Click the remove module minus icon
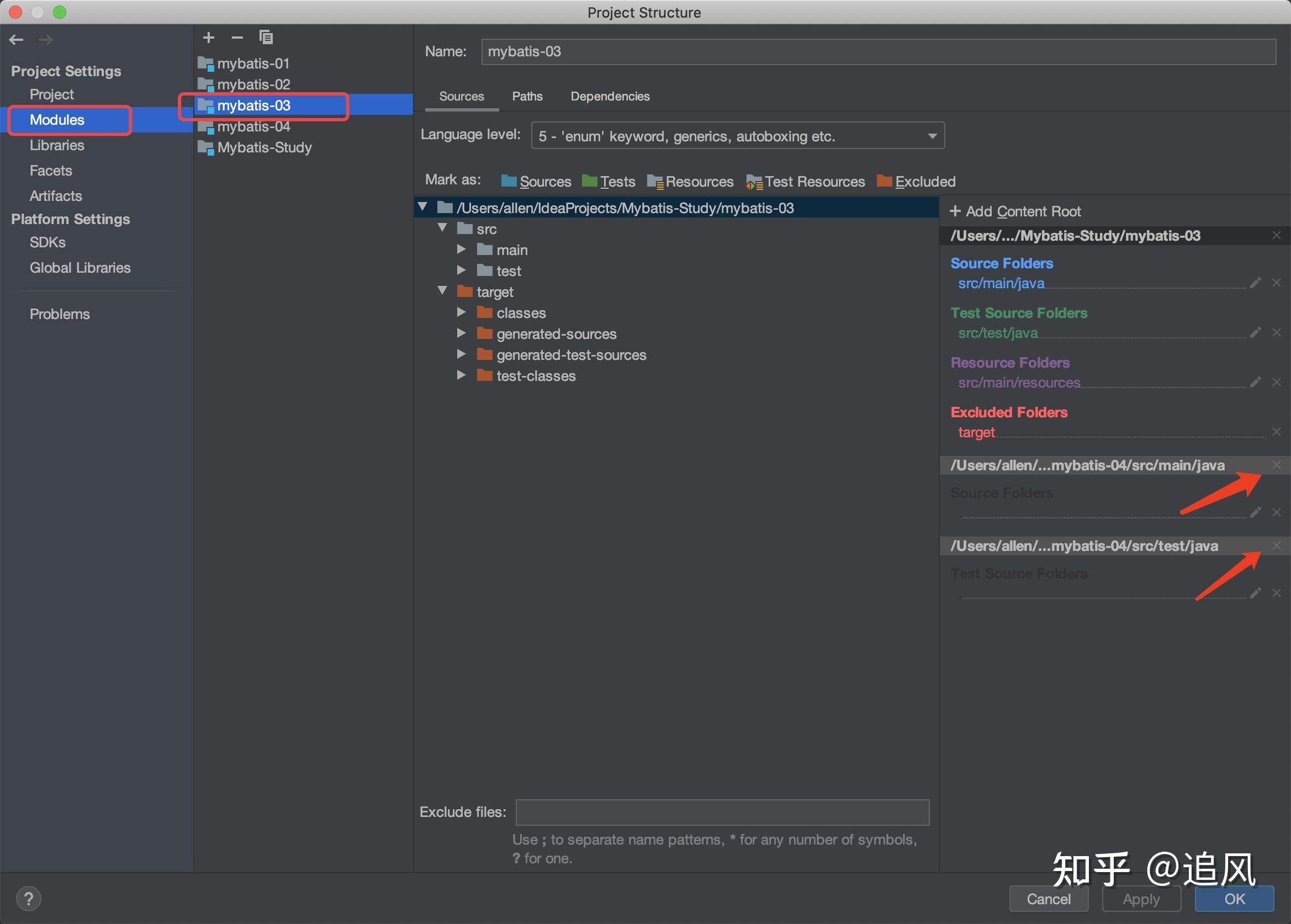The height and width of the screenshot is (924, 1291). tap(237, 38)
